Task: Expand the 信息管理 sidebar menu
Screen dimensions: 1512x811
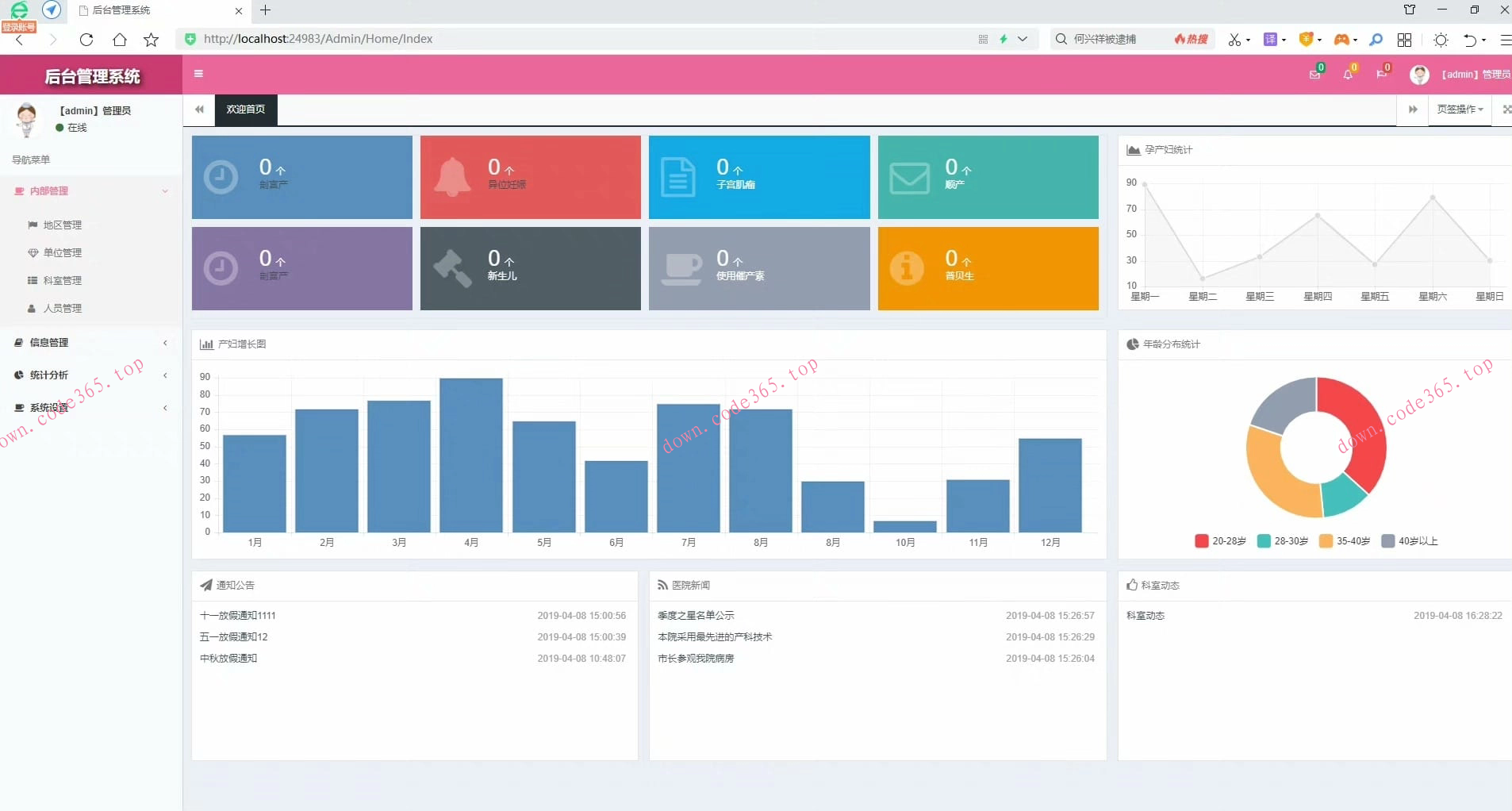Action: point(49,343)
